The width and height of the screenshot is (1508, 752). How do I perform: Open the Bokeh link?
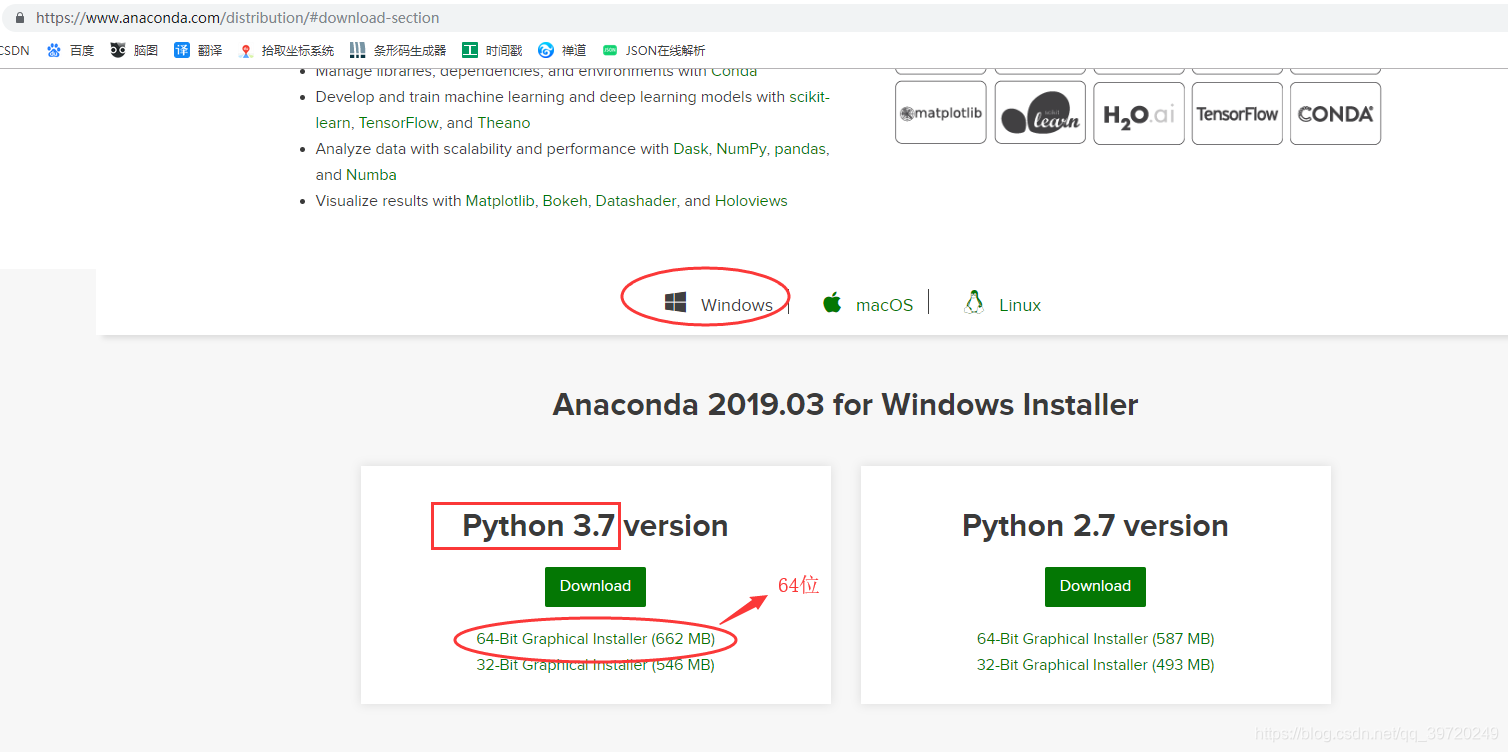click(x=565, y=201)
